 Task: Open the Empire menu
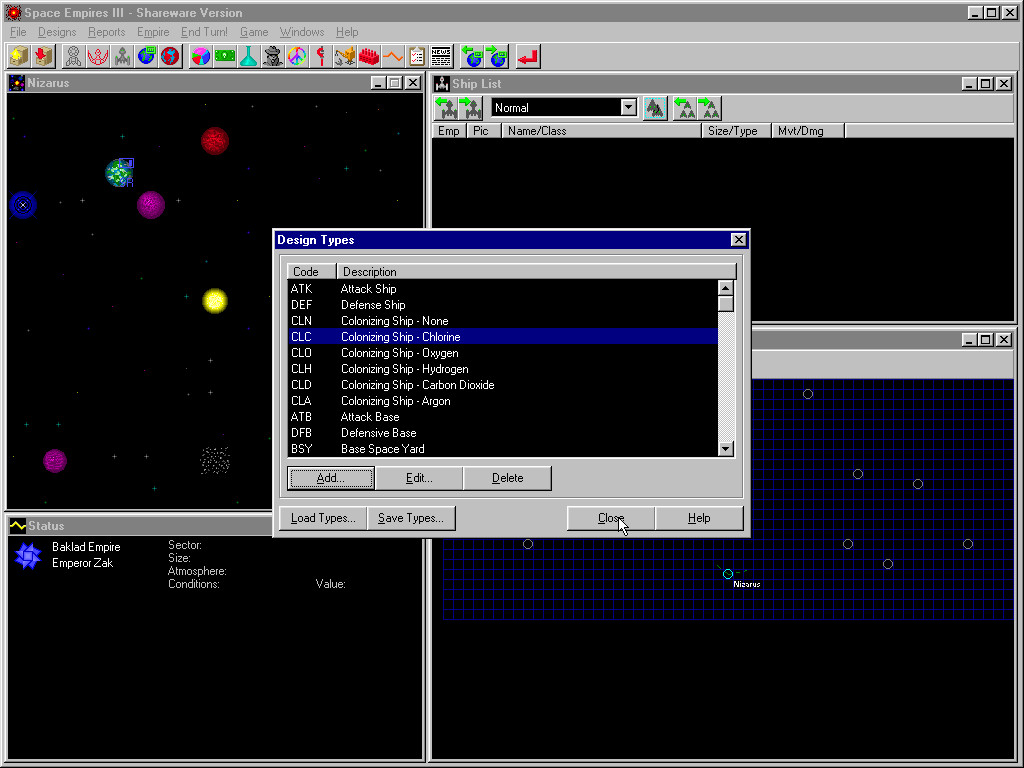point(153,32)
